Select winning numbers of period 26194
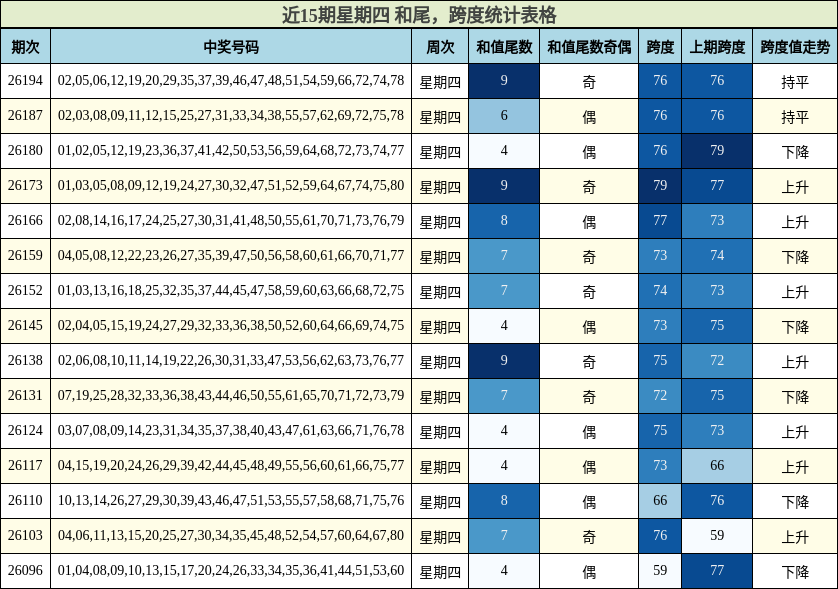 [231, 81]
